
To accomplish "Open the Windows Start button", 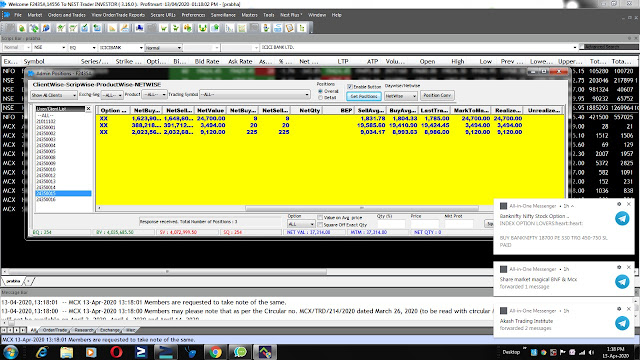I will [x=11, y=352].
